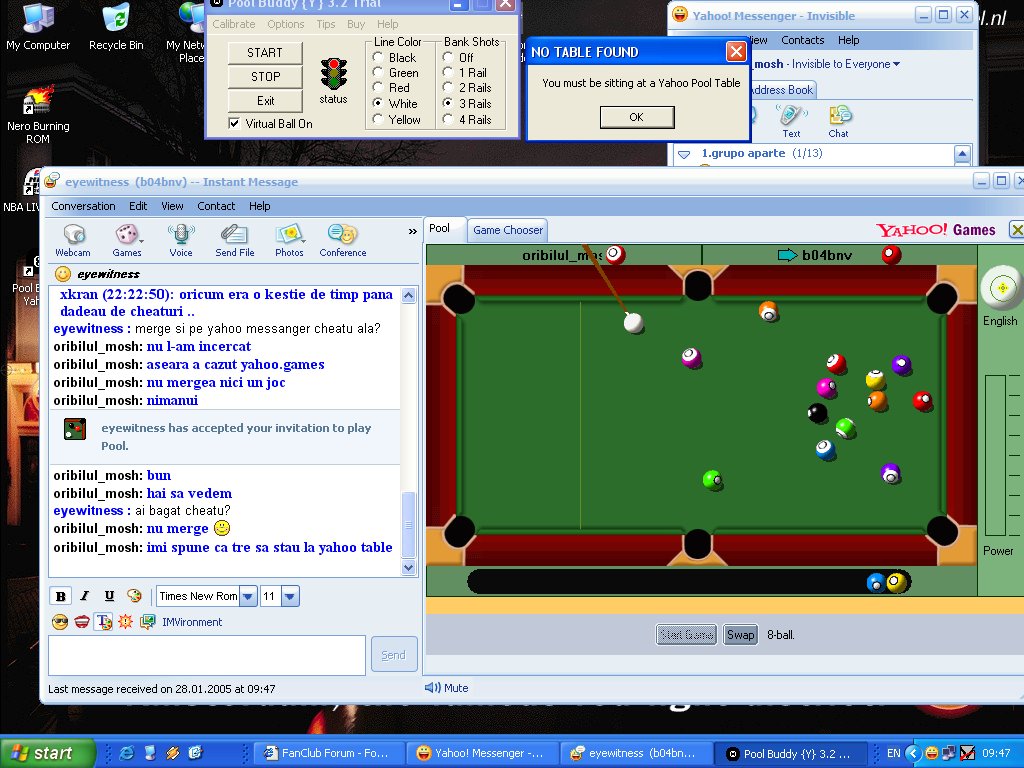This screenshot has height=768, width=1024.
Task: Open the Conversation menu
Action: (x=84, y=206)
